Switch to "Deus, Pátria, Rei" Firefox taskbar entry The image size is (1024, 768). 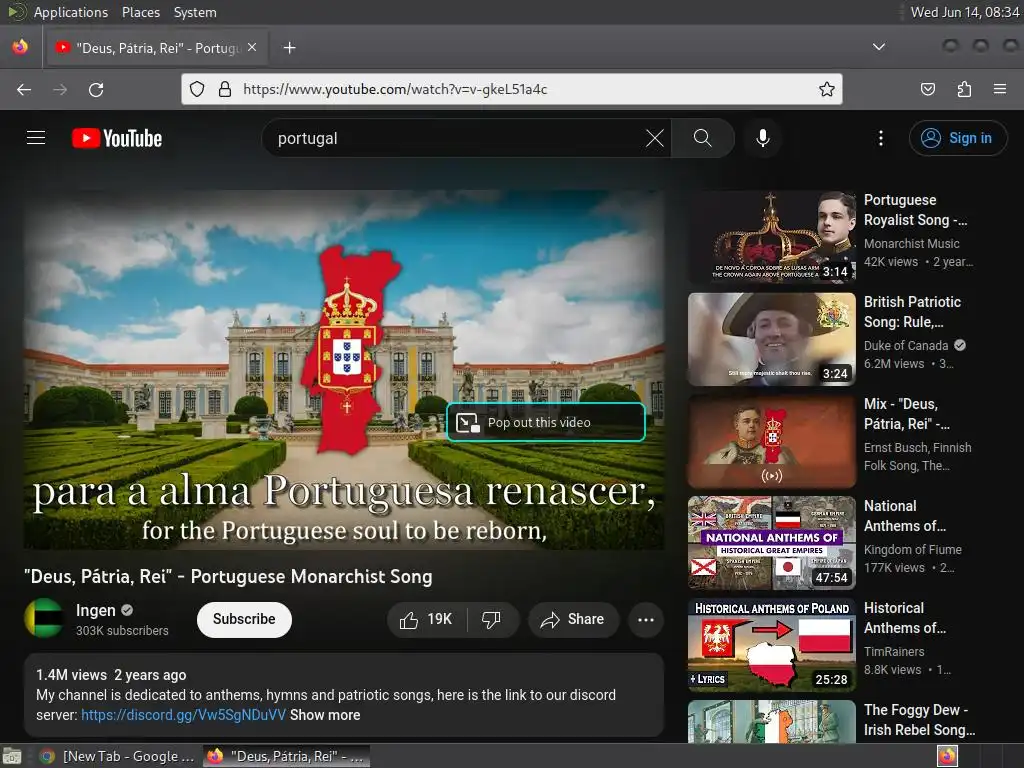click(x=286, y=756)
